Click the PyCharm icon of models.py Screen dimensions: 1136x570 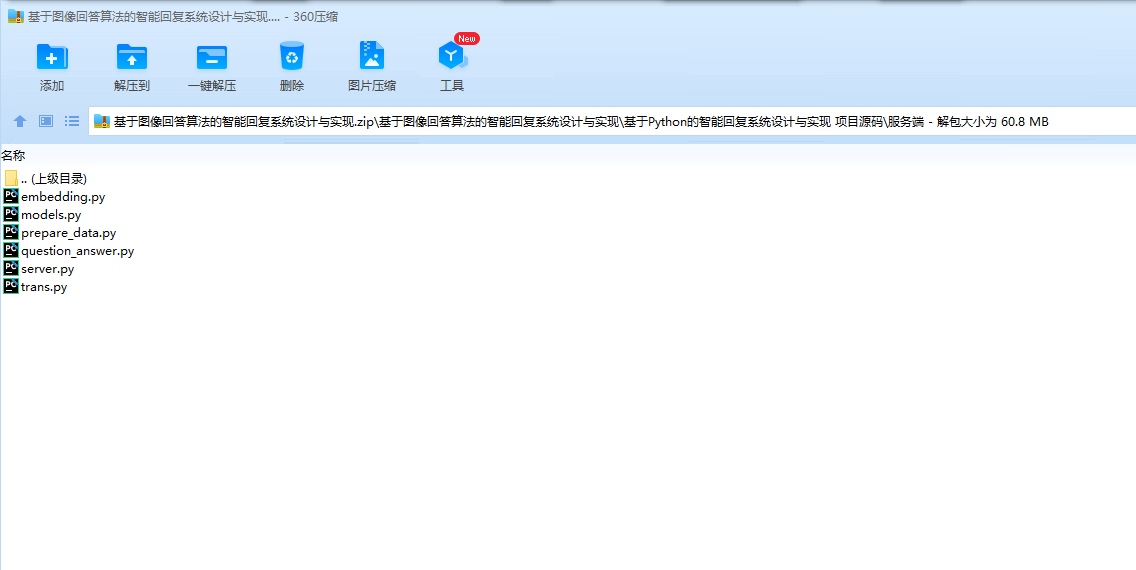(11, 214)
